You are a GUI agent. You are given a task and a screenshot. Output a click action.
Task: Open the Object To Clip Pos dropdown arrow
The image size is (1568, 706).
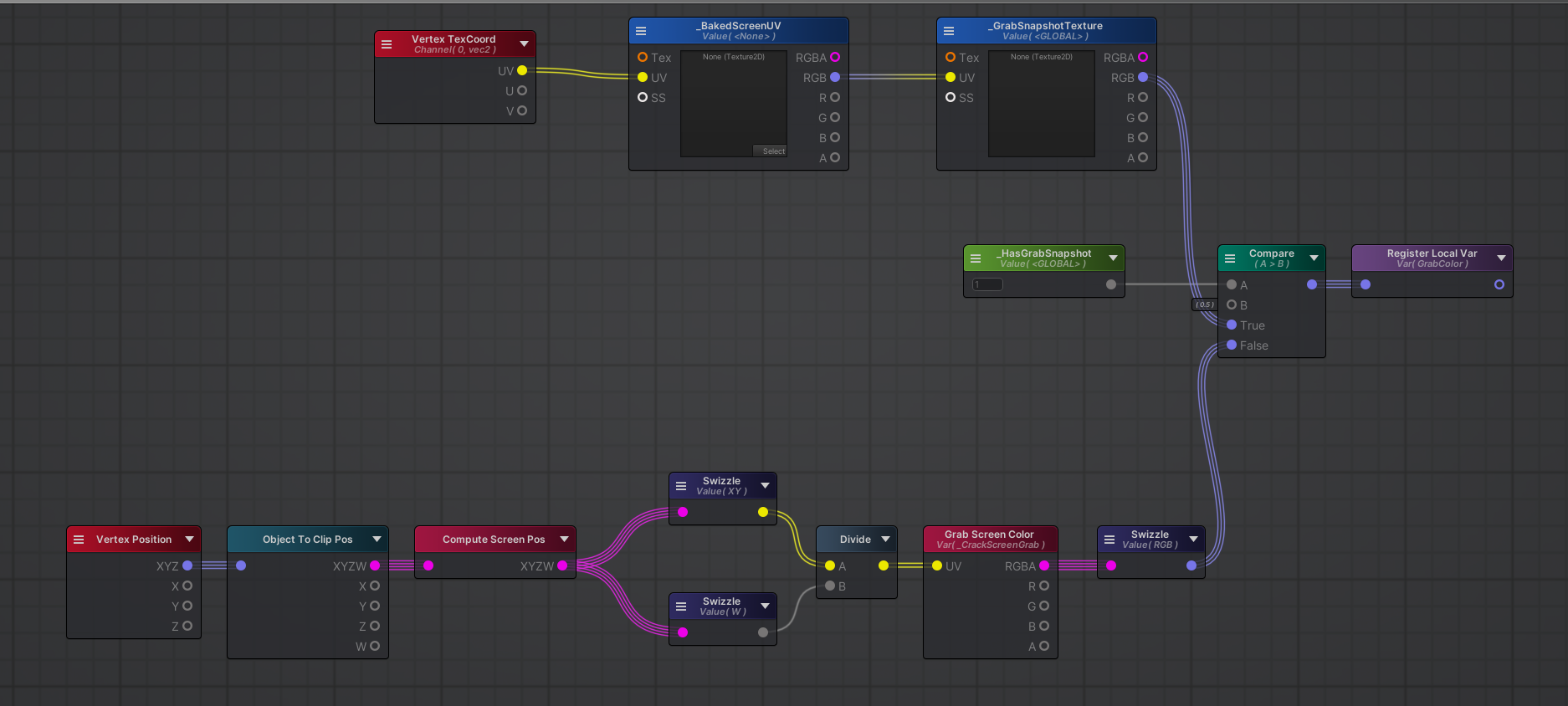click(x=377, y=540)
